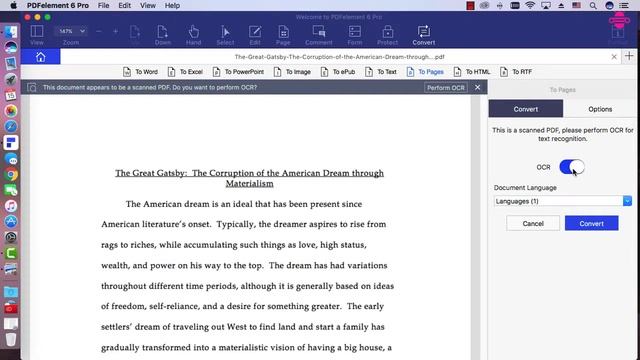This screenshot has height=360, width=640.
Task: Convert document To Excel
Action: pyautogui.click(x=185, y=72)
